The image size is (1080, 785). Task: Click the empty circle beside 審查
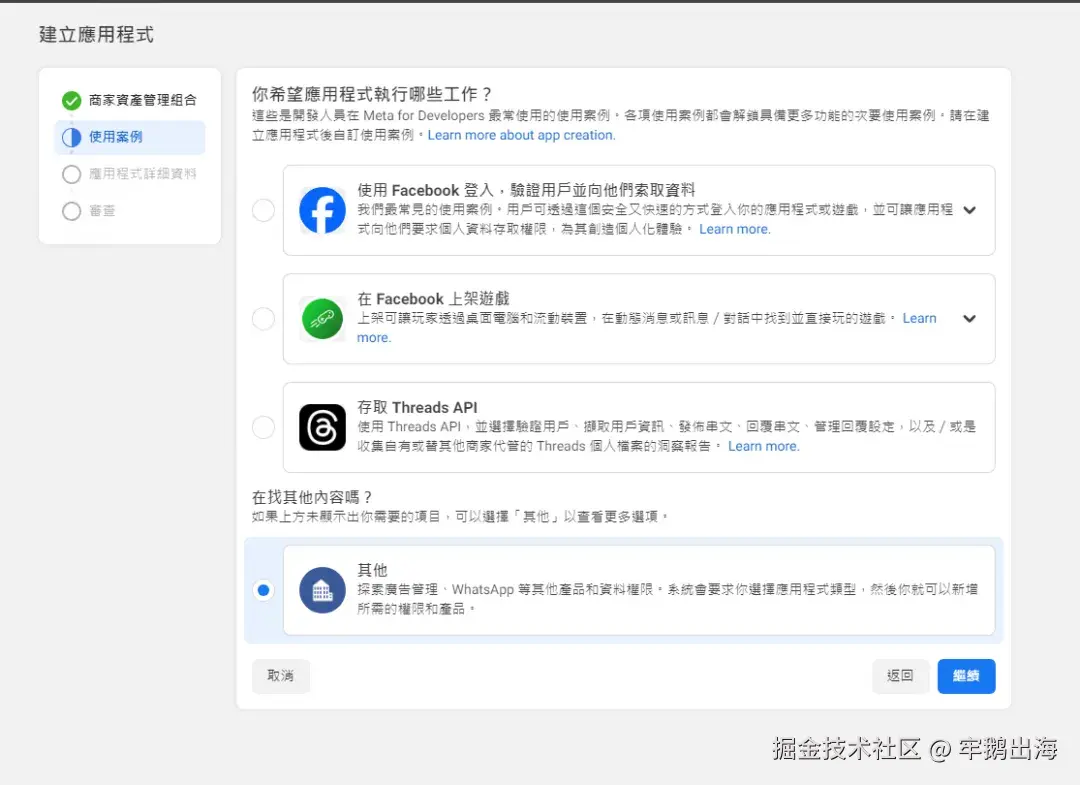coord(69,209)
